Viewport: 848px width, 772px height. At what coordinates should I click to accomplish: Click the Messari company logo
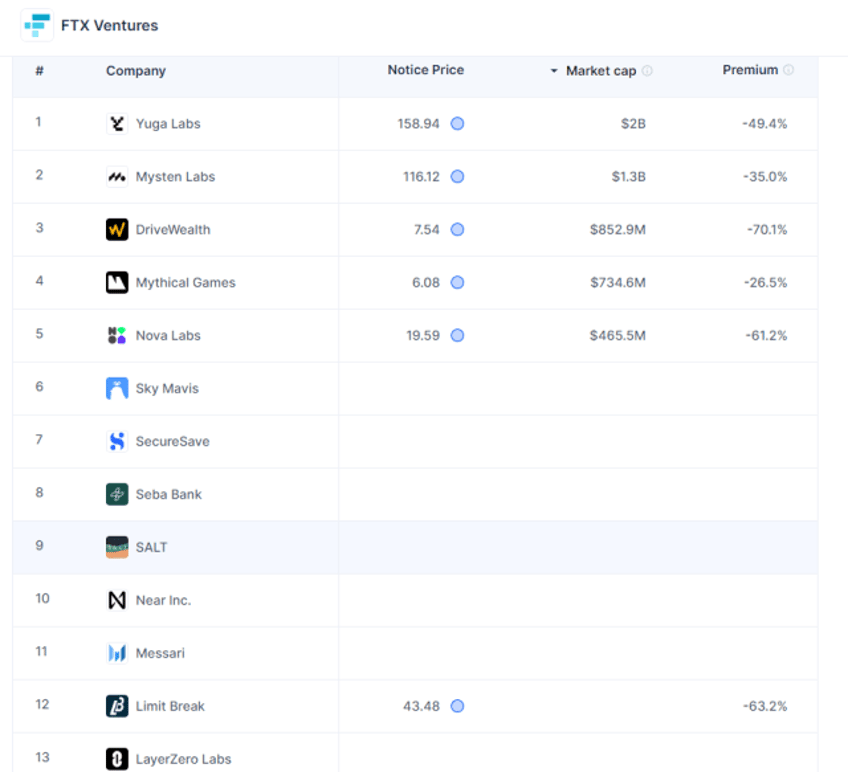tap(117, 653)
